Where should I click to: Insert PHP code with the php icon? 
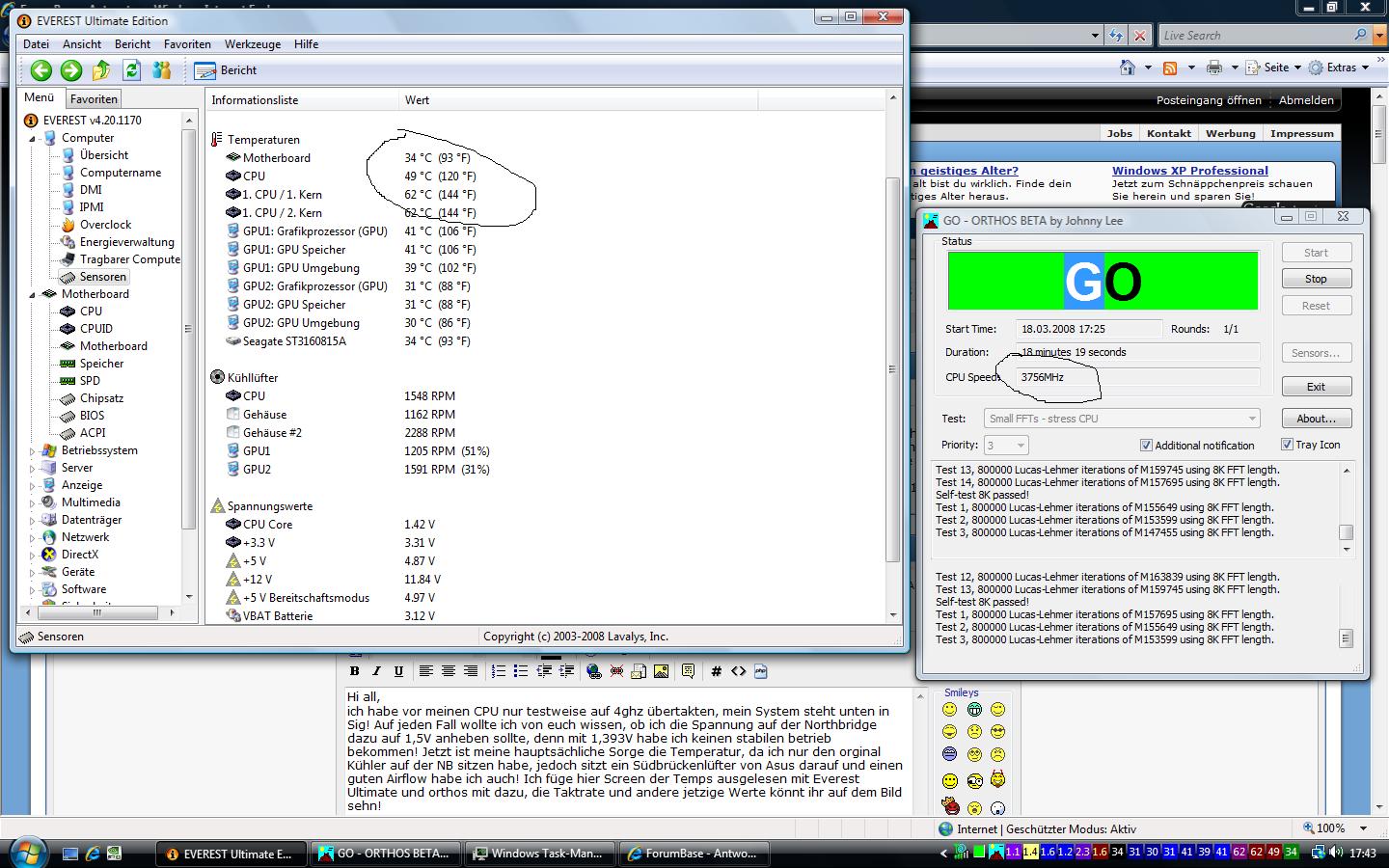tap(760, 671)
